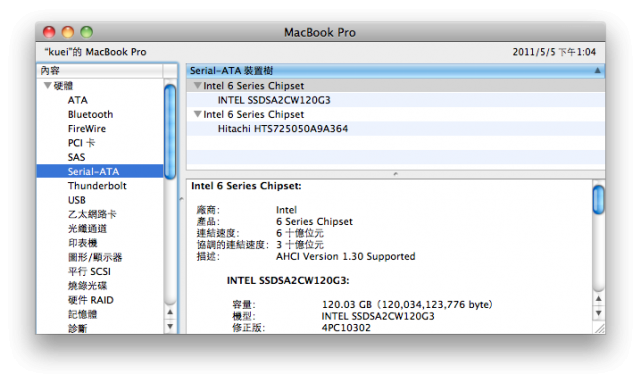The height and width of the screenshot is (383, 640).
Task: Click the green zoom window button
Action: pos(87,32)
